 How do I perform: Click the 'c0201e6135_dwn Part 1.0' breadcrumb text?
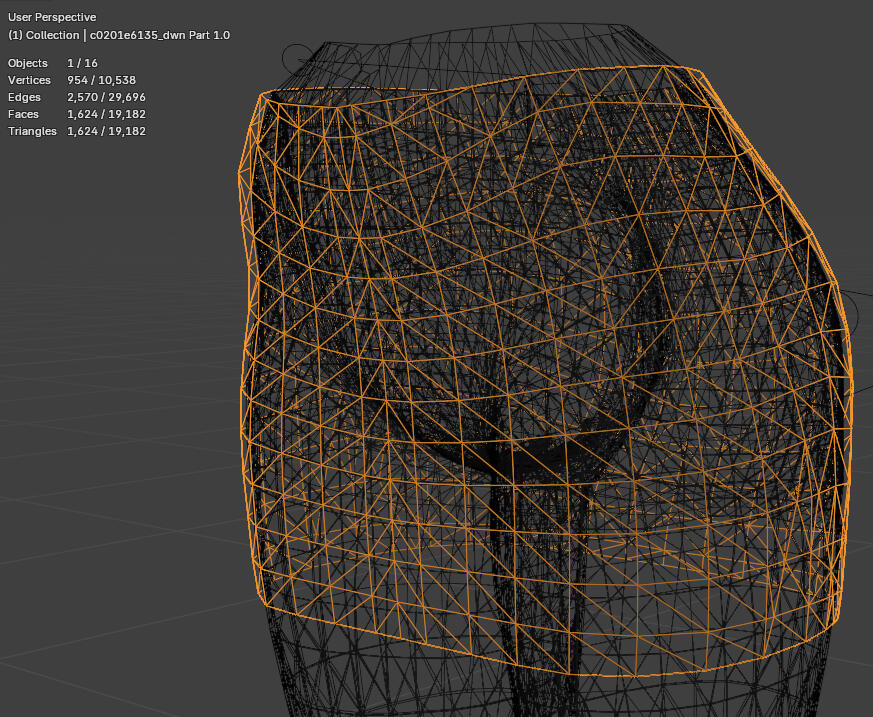(x=160, y=34)
